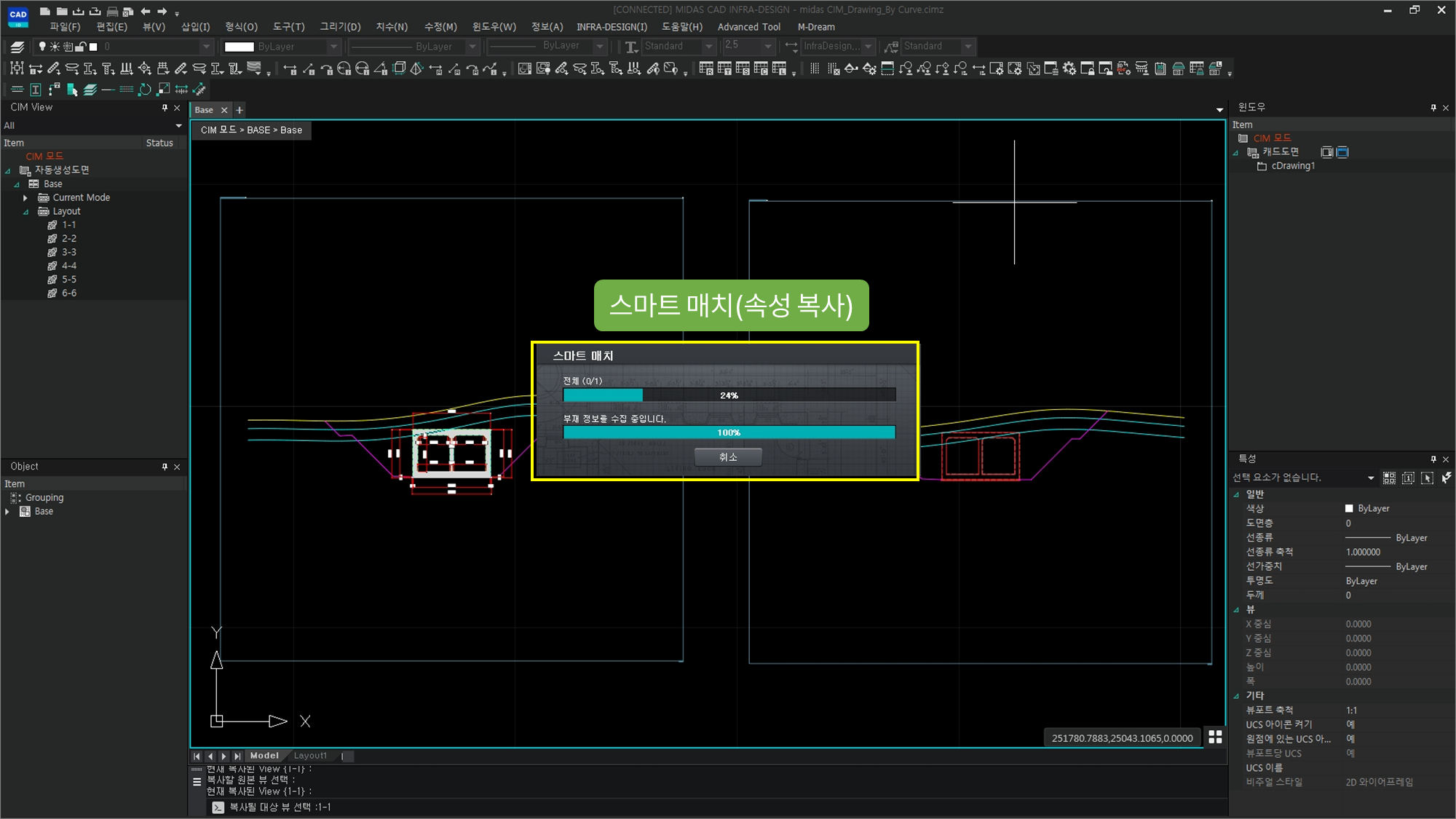Click the 취소 cancel button
This screenshot has height=819, width=1456.
point(727,457)
